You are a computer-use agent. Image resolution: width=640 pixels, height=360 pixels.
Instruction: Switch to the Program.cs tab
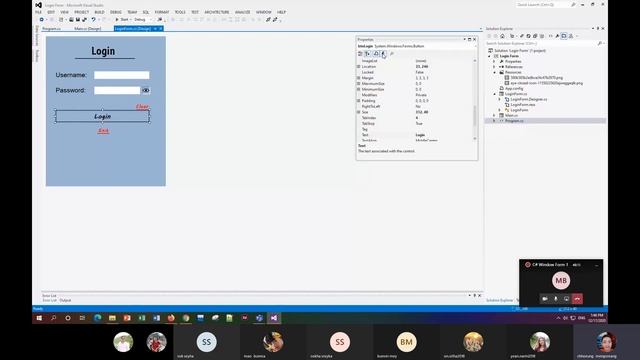pyautogui.click(x=51, y=29)
